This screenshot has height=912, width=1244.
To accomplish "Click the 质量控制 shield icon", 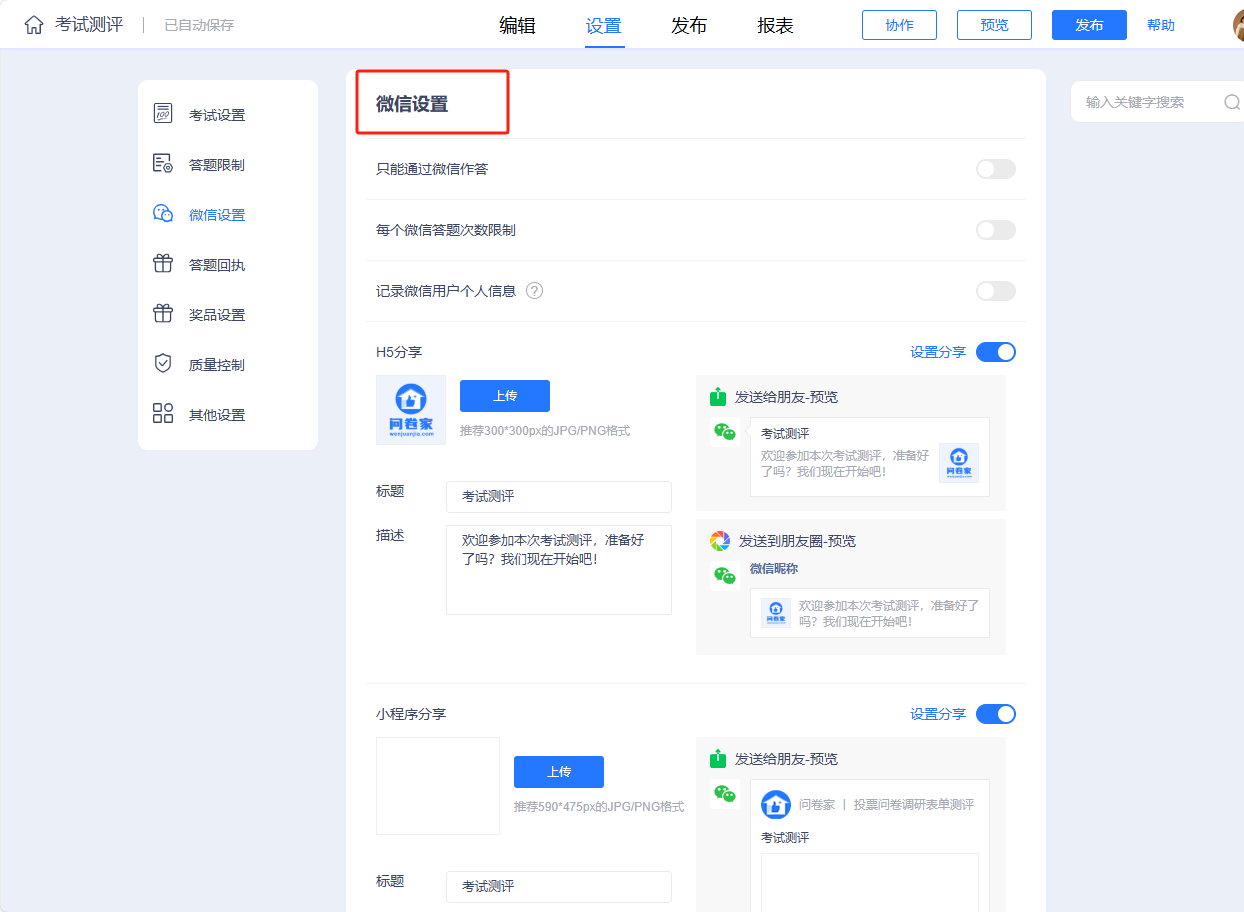I will [163, 364].
